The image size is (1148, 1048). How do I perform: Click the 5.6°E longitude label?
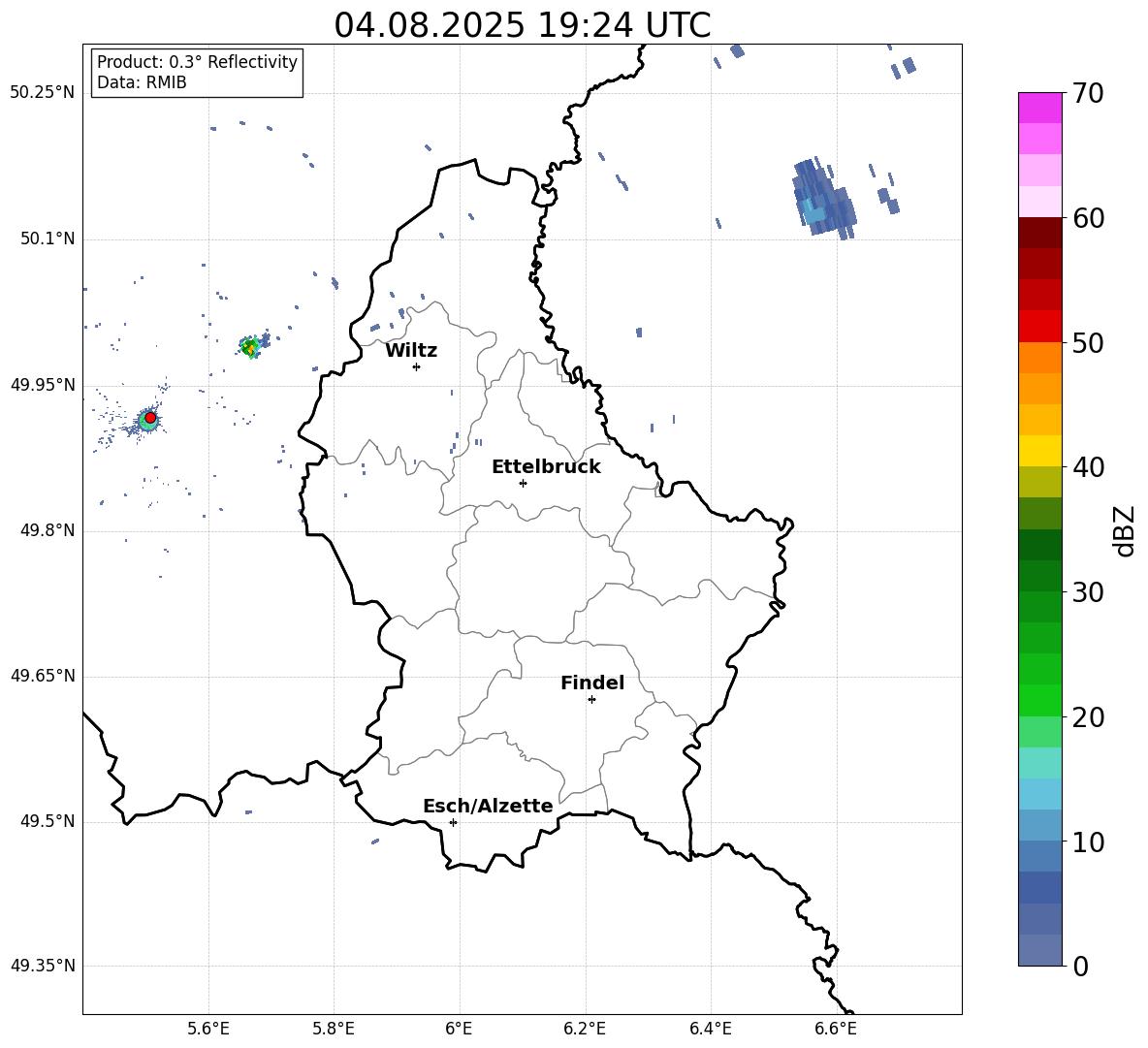pyautogui.click(x=208, y=1029)
